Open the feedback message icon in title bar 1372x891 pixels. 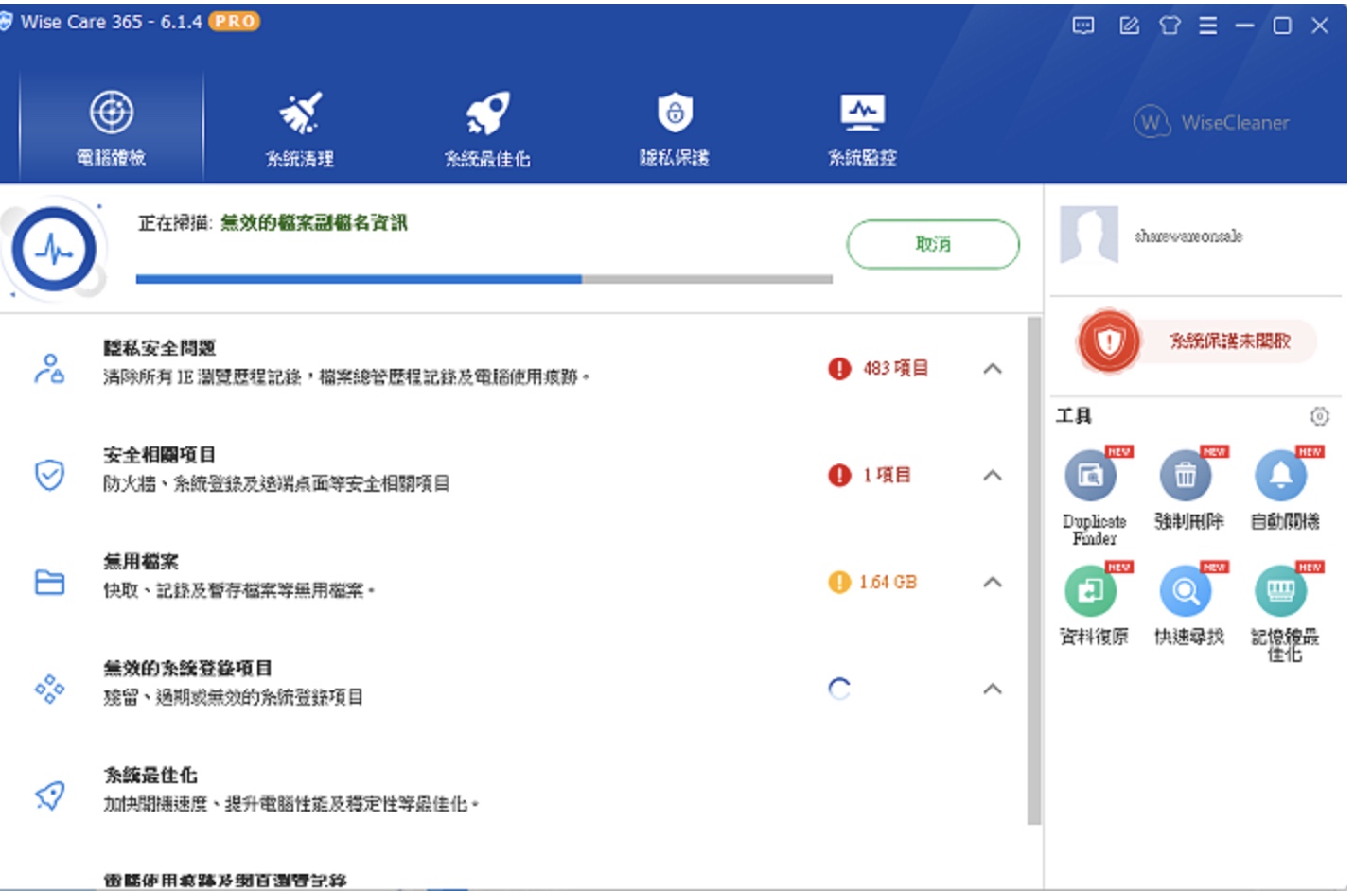click(1083, 26)
